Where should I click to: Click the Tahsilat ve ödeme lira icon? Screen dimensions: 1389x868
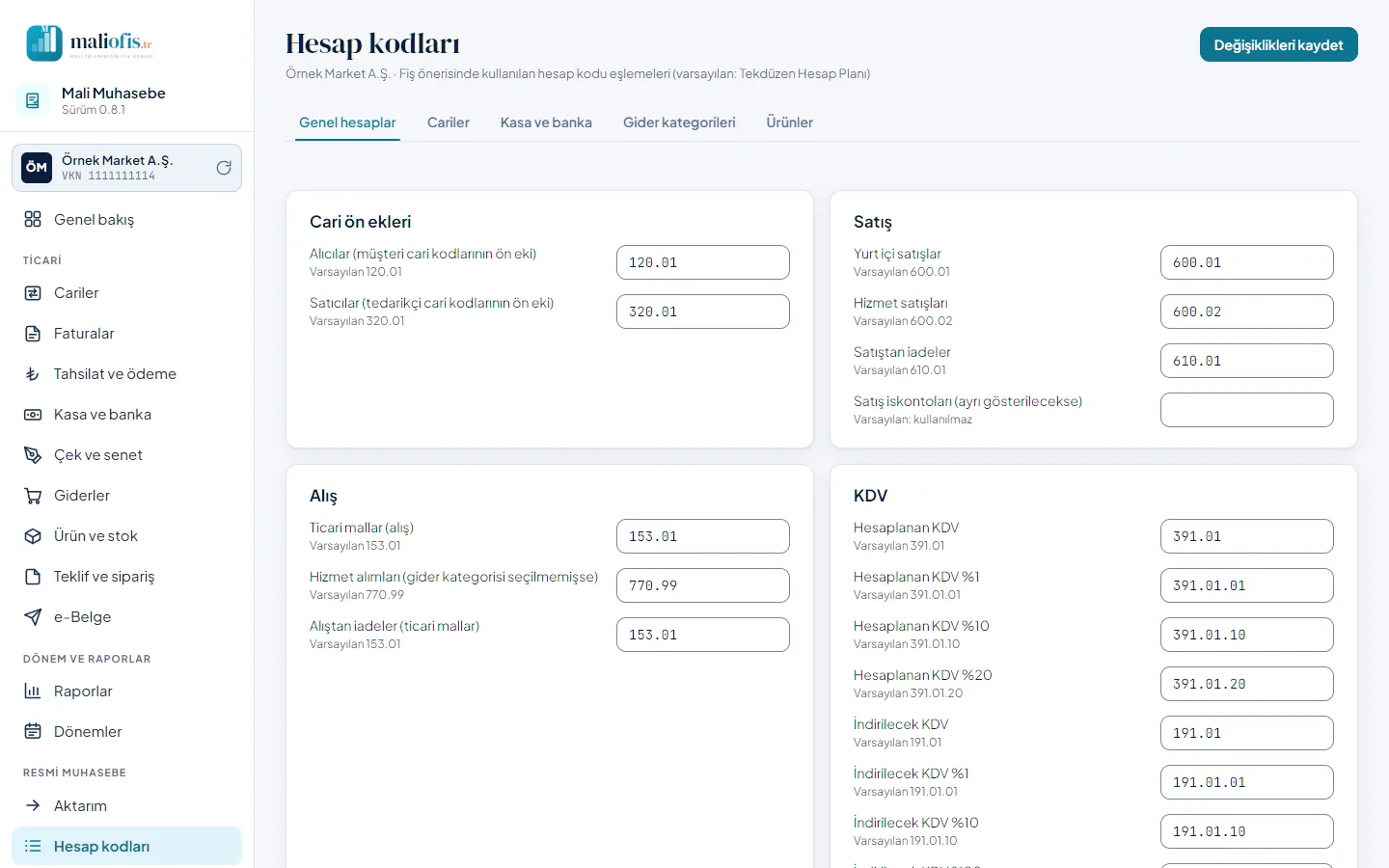(33, 374)
